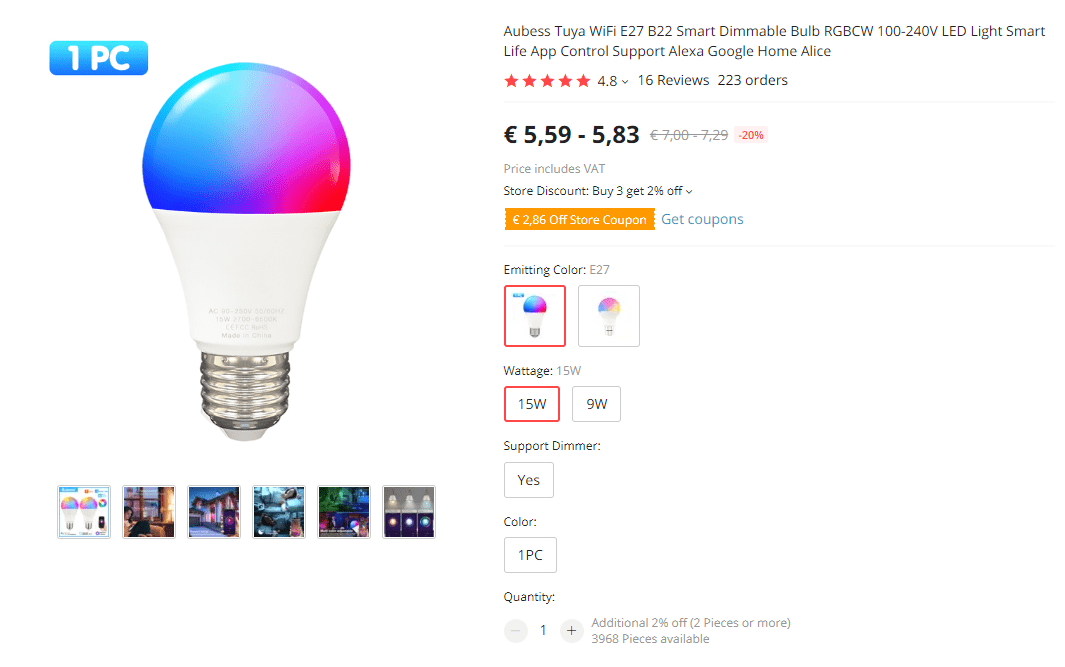Open the 16 Reviews link
1065x667 pixels.
673,80
